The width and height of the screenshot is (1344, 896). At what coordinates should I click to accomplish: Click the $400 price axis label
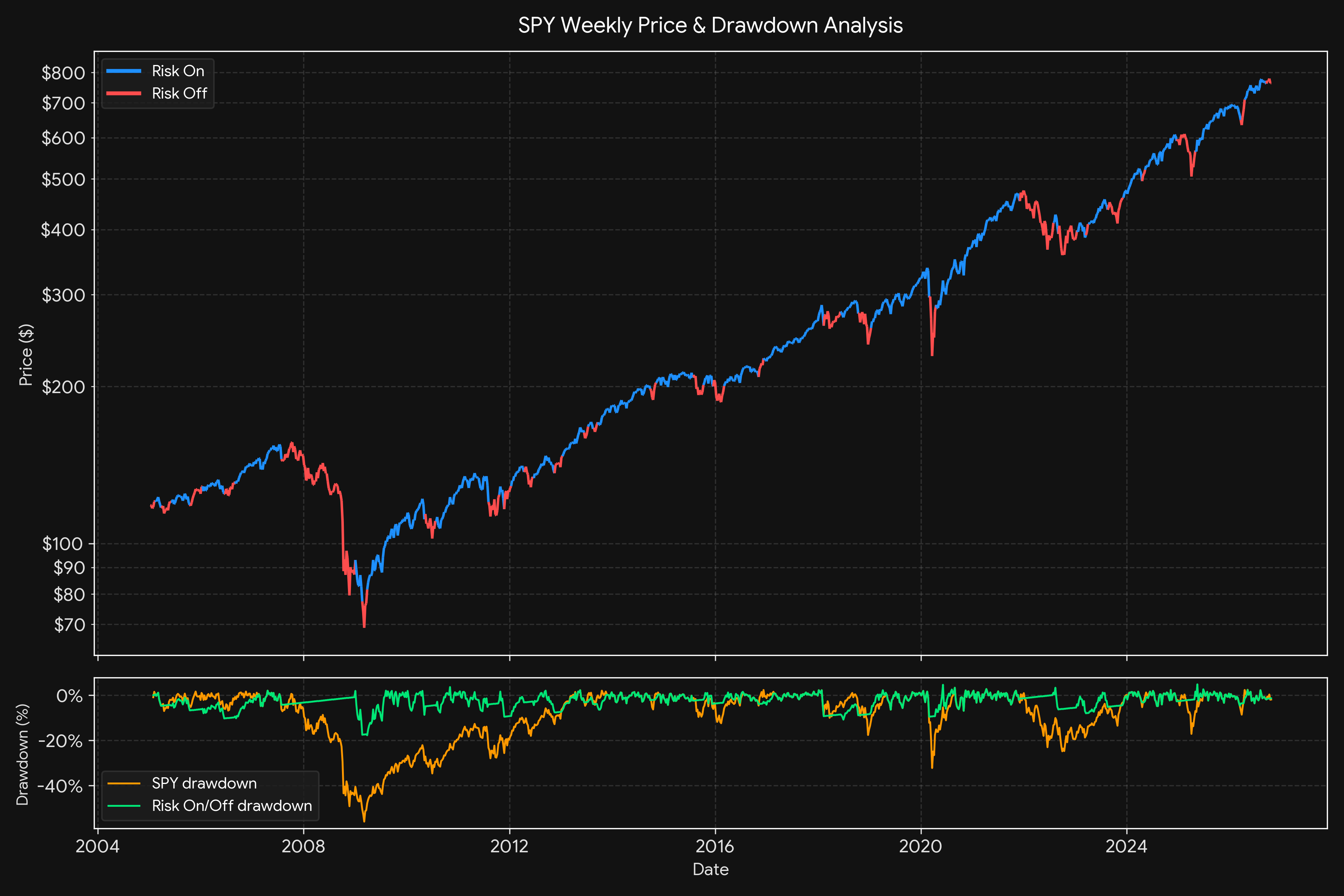click(x=63, y=230)
